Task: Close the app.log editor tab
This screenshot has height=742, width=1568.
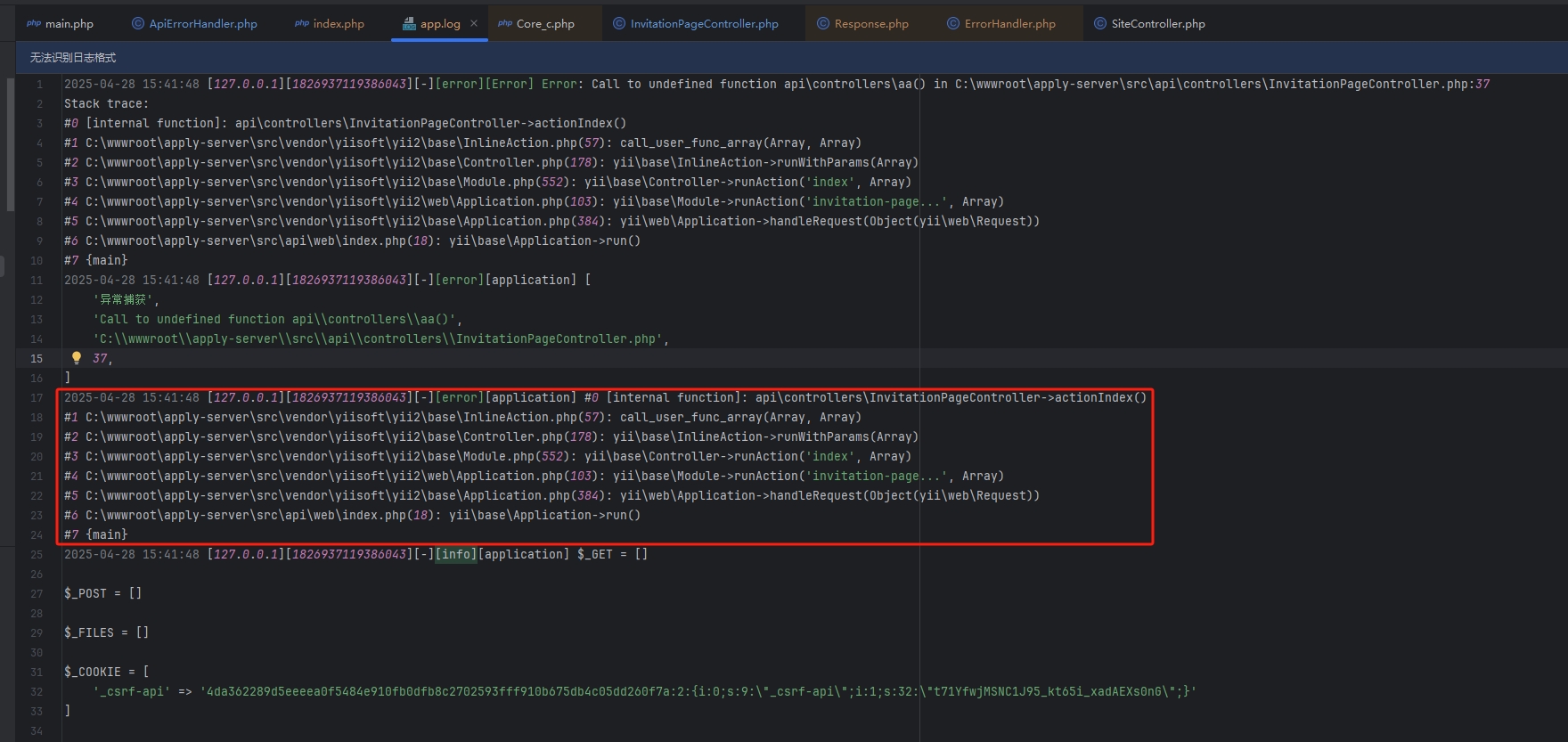Action: tap(474, 23)
